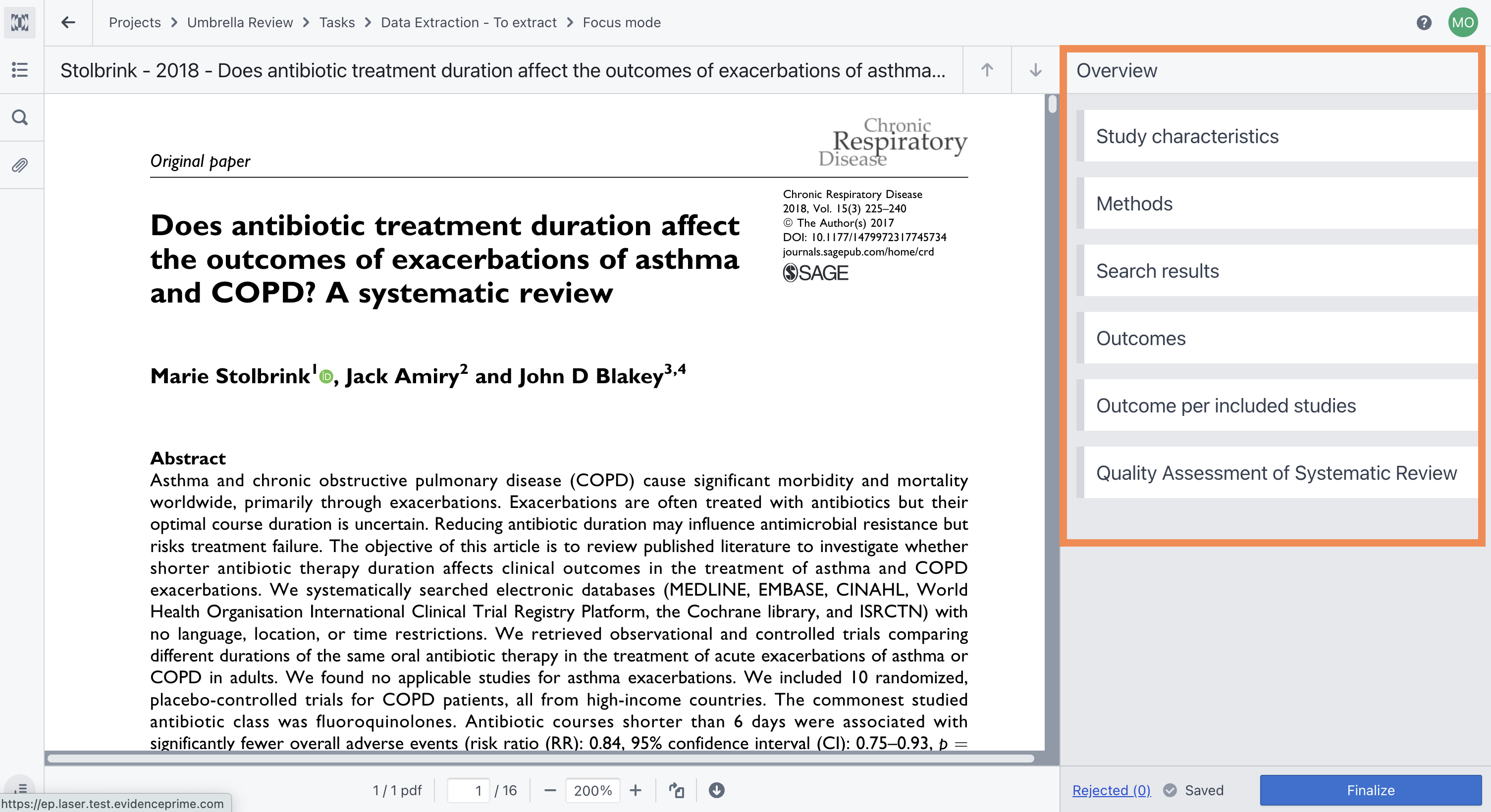1491x812 pixels.
Task: Open the search magnifier in sidebar
Action: [20, 117]
